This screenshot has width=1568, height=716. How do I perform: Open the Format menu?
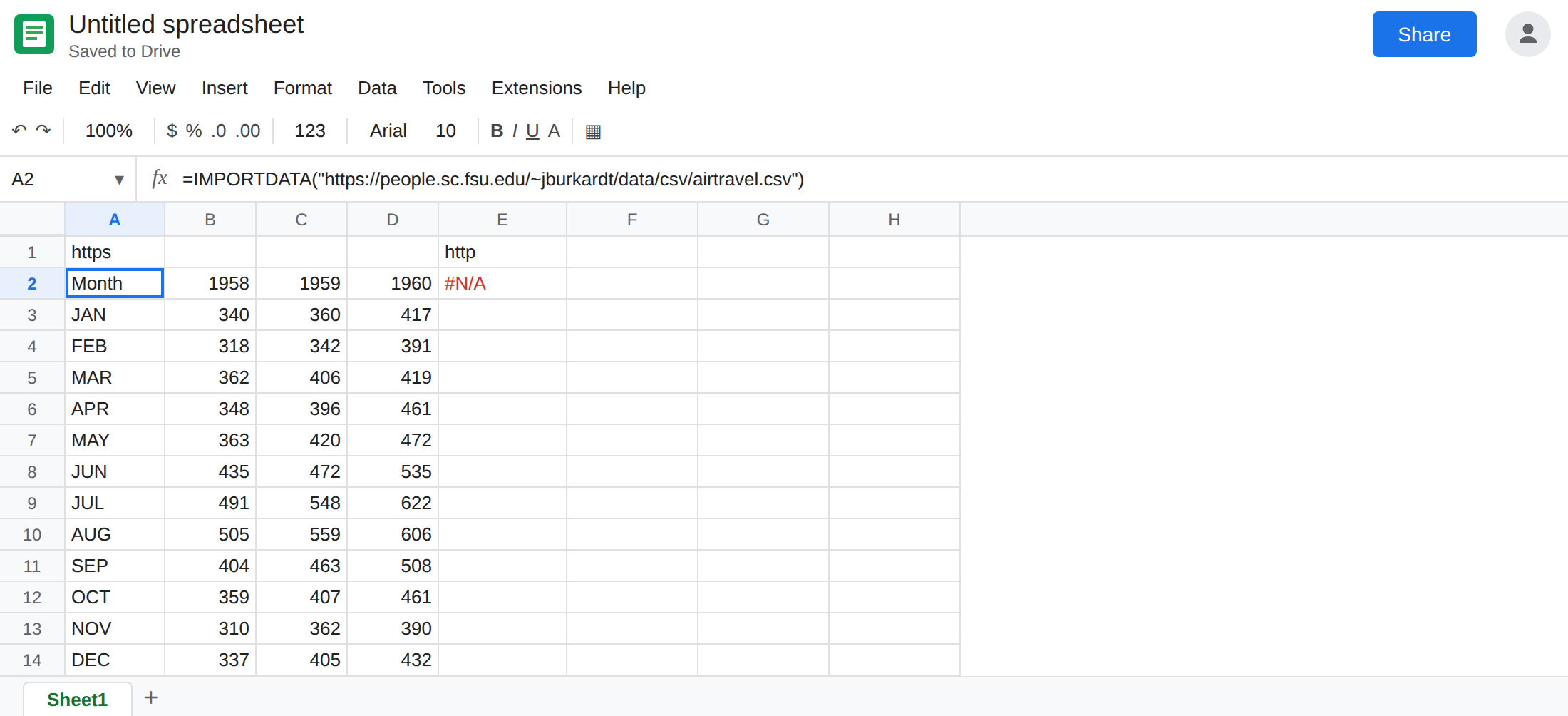tap(303, 88)
